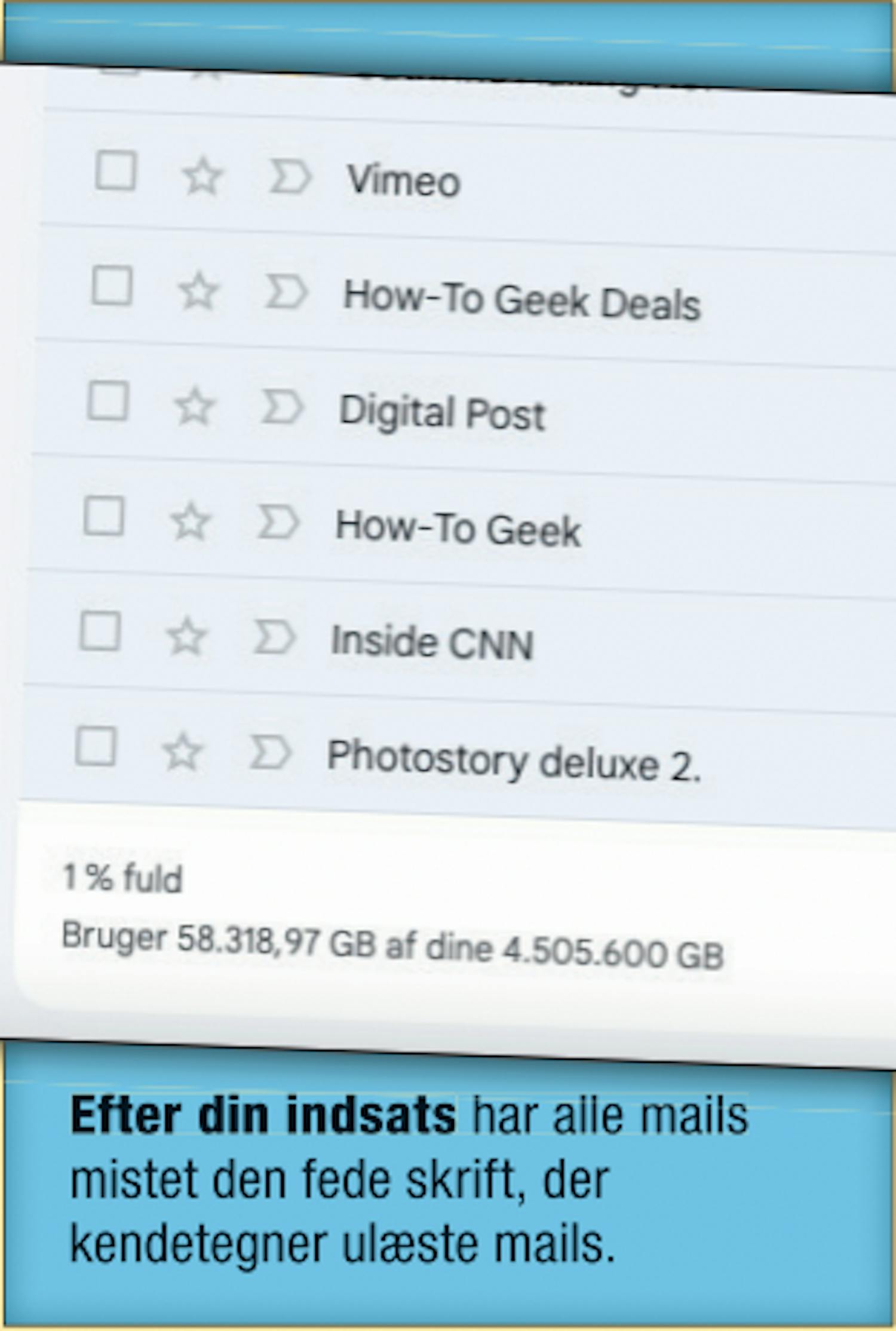Select the Vimeo email checkbox
This screenshot has width=896, height=1331.
[x=115, y=170]
